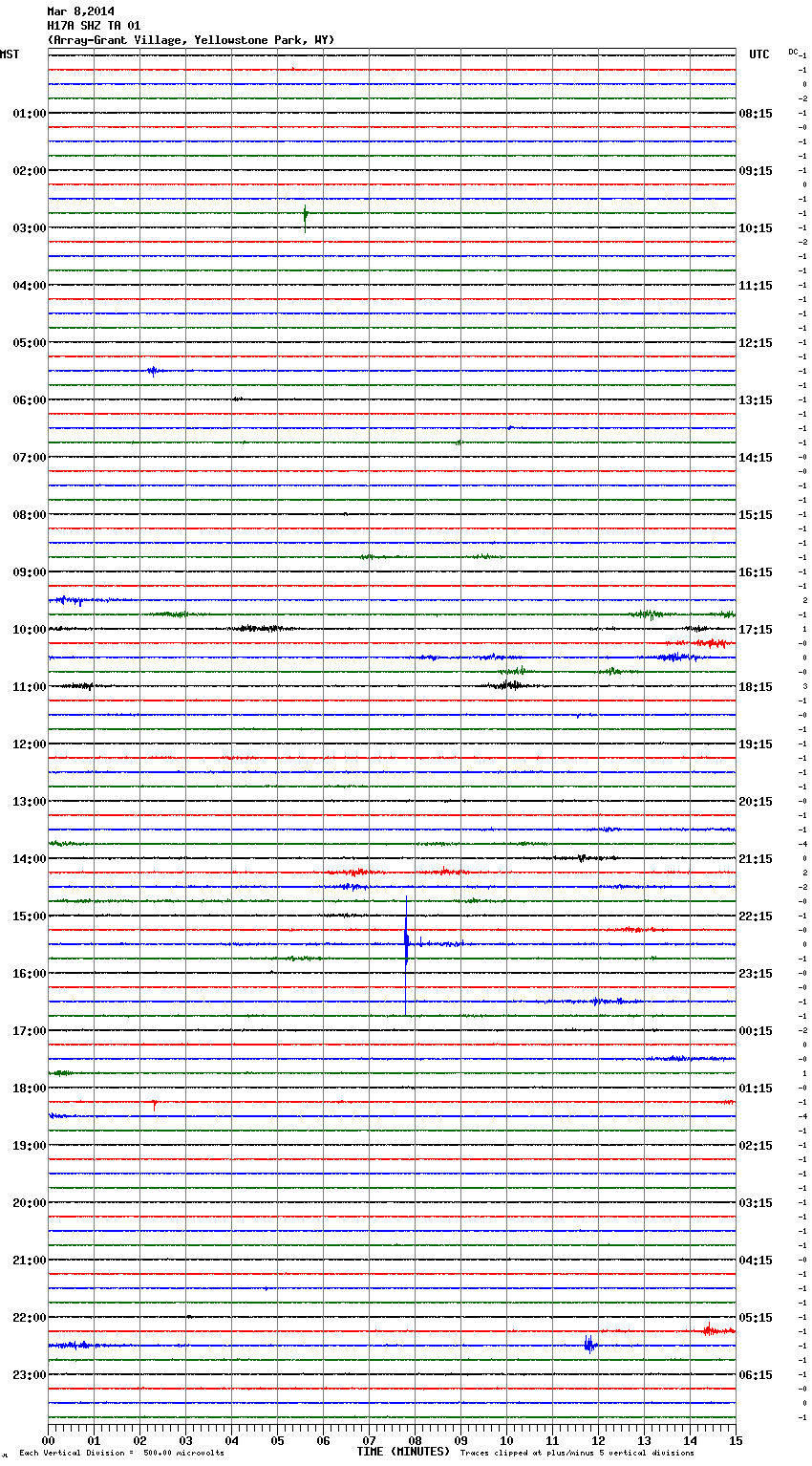
Task: Click minute tick 15 on the time axis
Action: pyautogui.click(x=736, y=1440)
